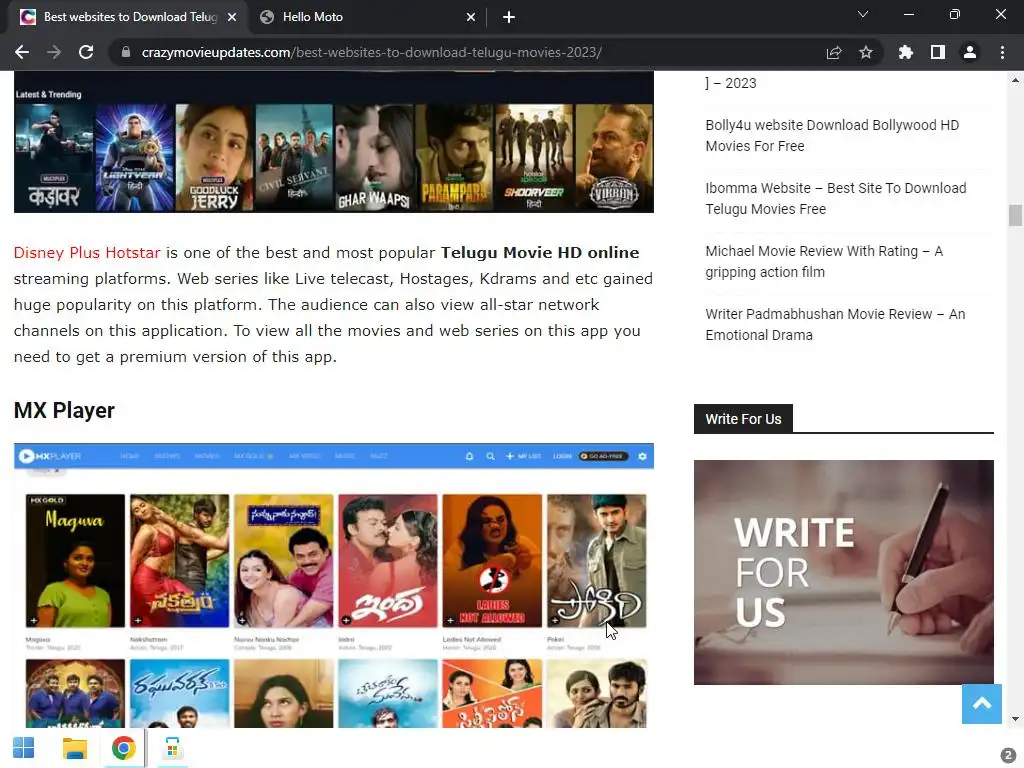Share this page via share icon
The image size is (1024, 768).
coord(834,52)
